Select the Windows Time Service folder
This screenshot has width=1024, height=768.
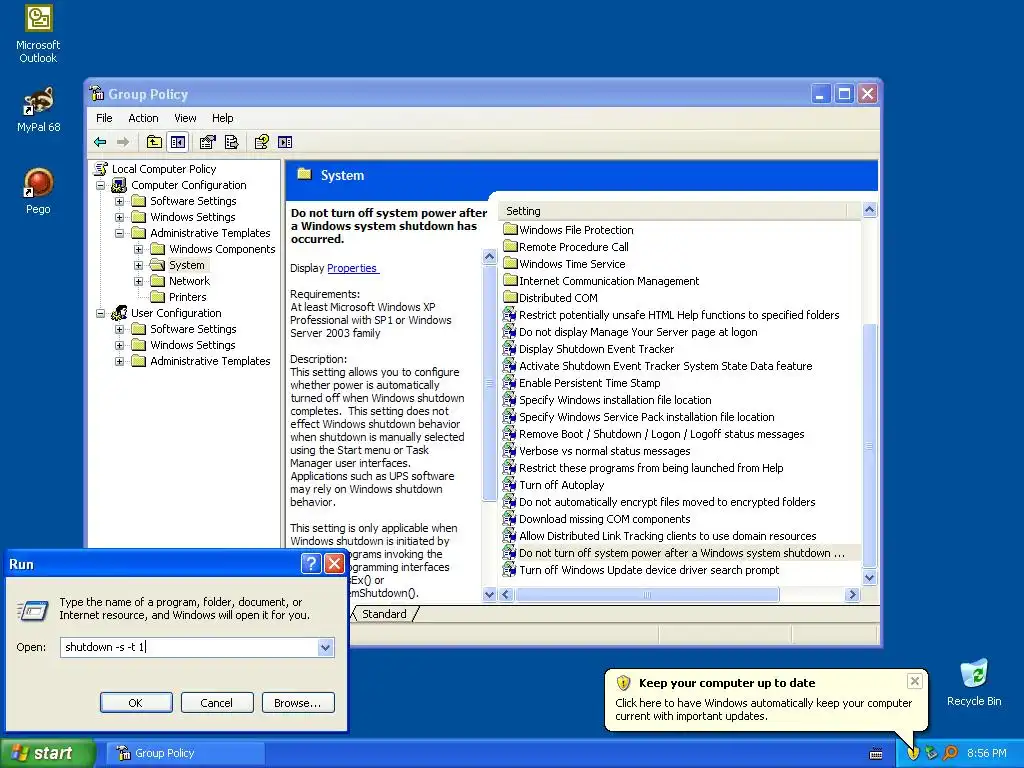coord(564,264)
